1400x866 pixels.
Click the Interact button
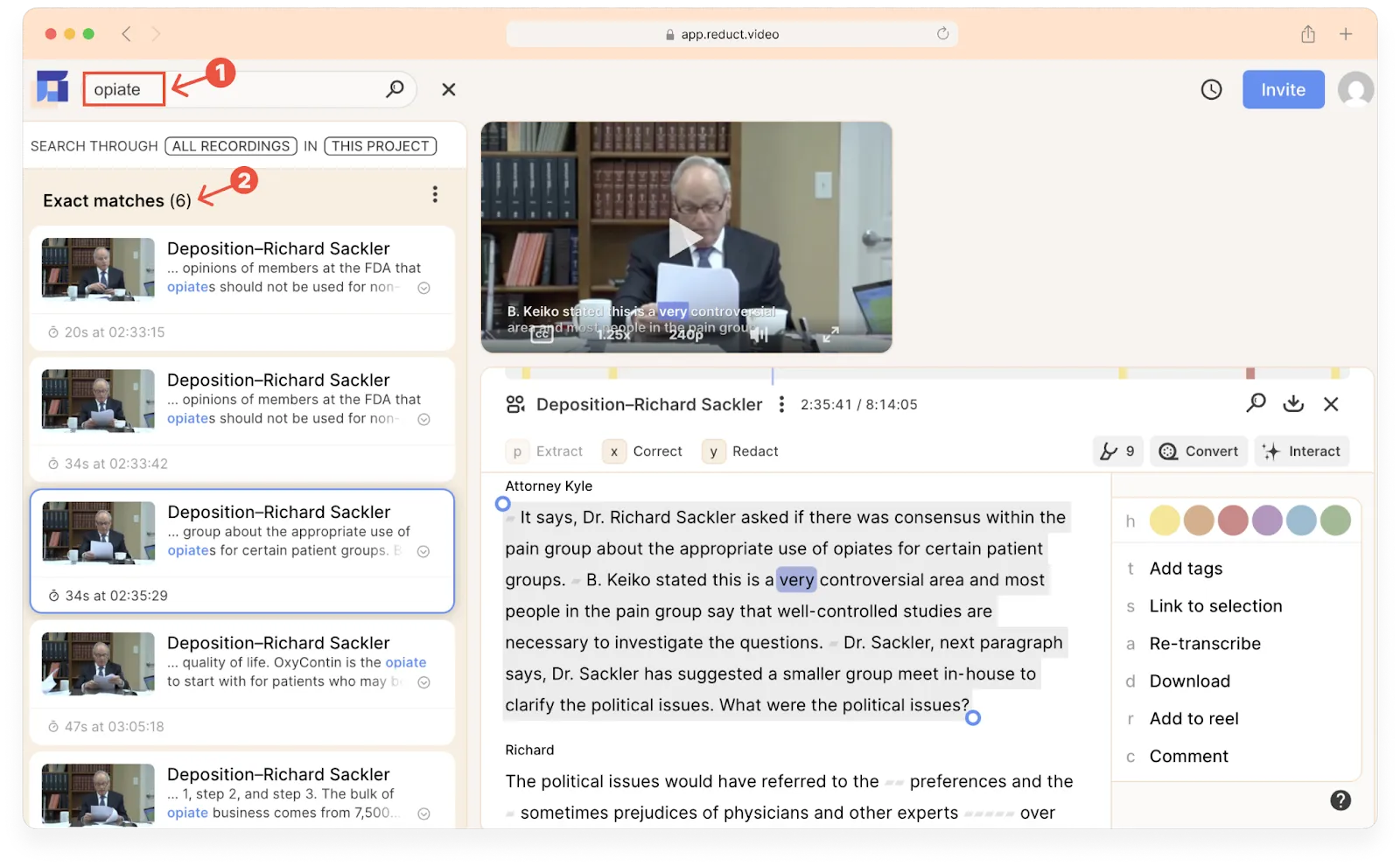click(x=1302, y=451)
